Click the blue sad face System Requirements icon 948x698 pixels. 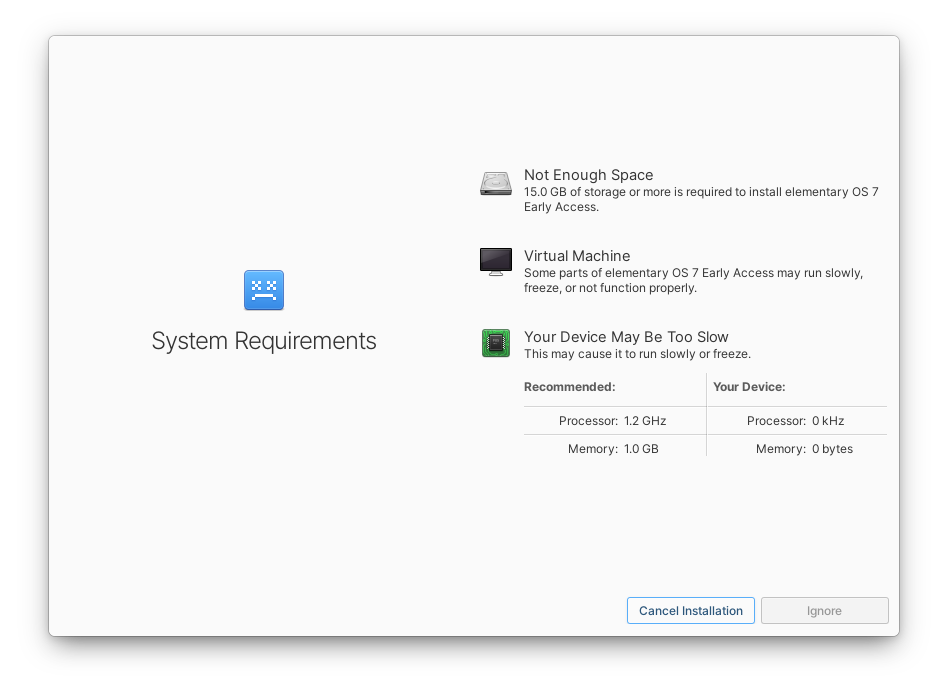[263, 290]
